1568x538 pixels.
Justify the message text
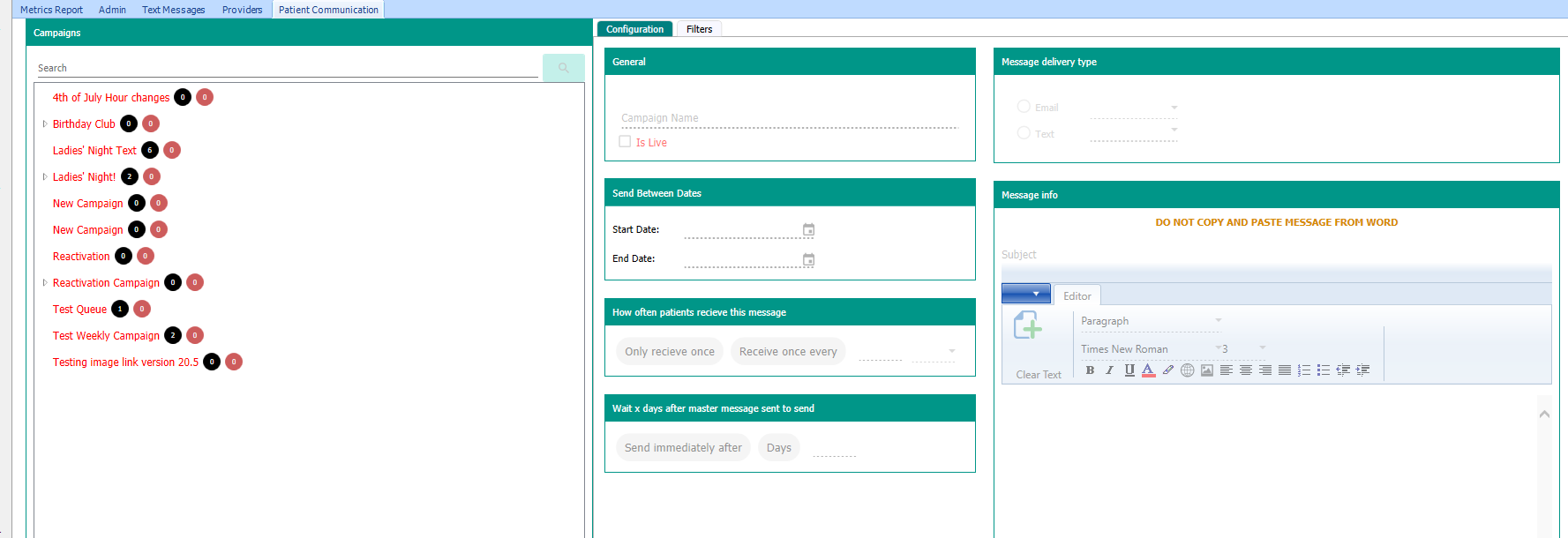1285,370
